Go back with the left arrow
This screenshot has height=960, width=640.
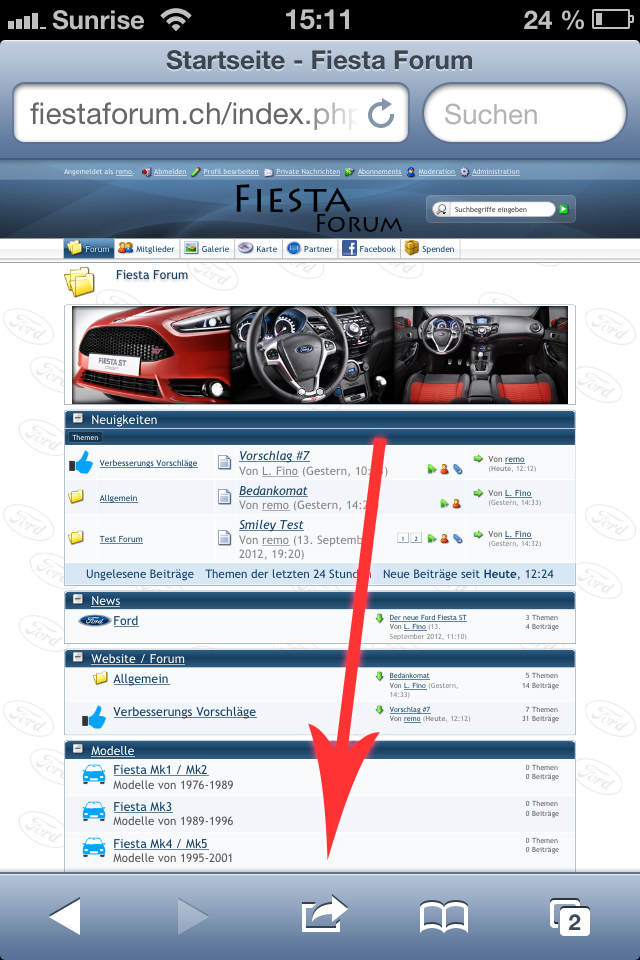tap(65, 915)
